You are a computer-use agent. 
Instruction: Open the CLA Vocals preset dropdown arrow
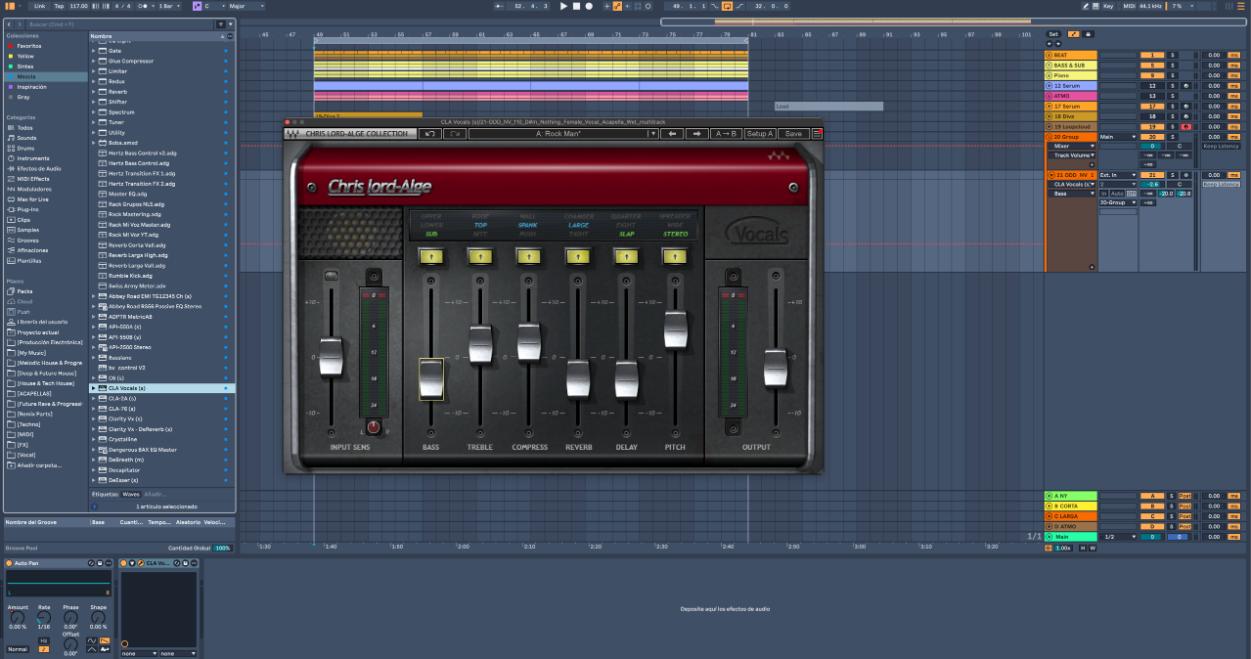(653, 133)
